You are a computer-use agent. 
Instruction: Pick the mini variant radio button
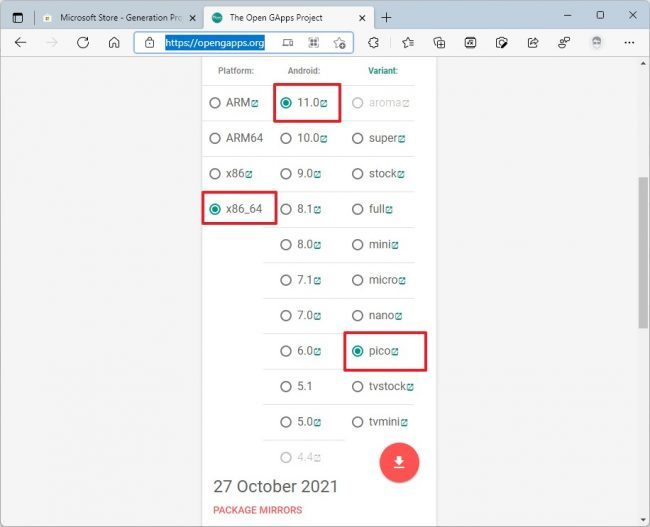click(x=357, y=245)
